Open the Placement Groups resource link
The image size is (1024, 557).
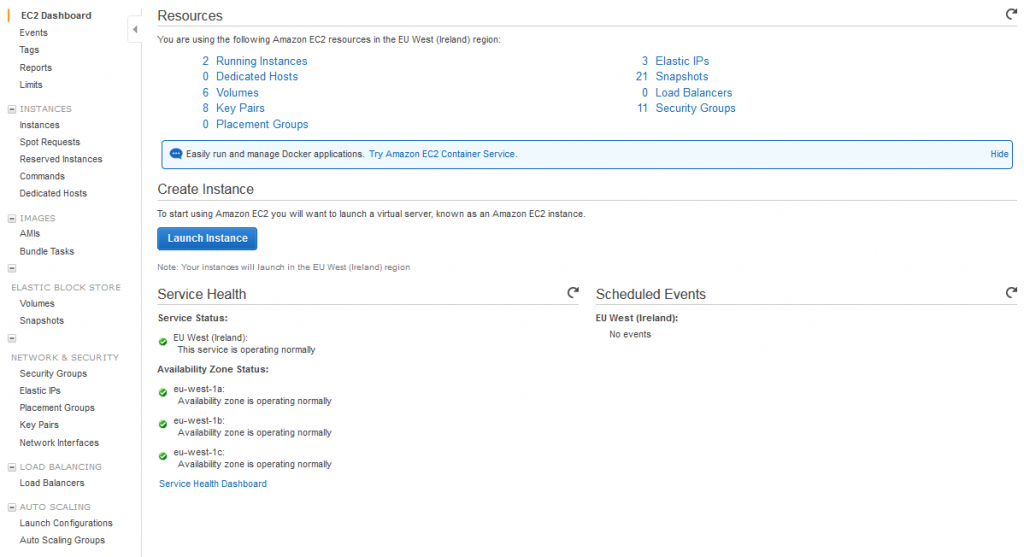pos(262,124)
